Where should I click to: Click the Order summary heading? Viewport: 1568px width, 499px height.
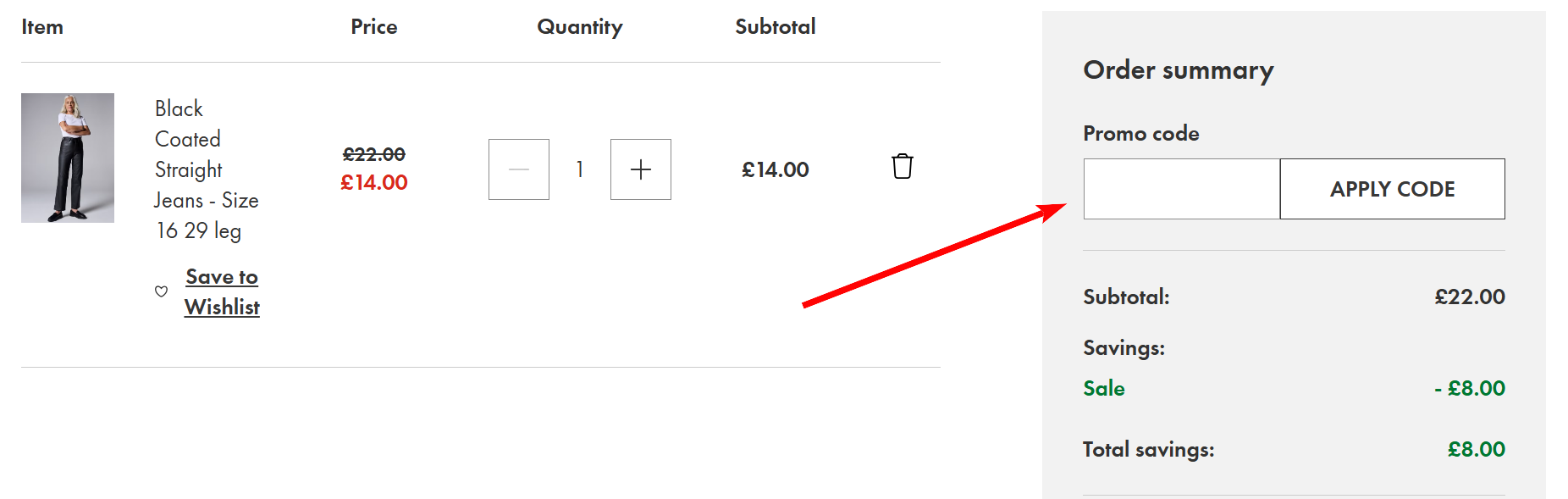(x=1178, y=70)
